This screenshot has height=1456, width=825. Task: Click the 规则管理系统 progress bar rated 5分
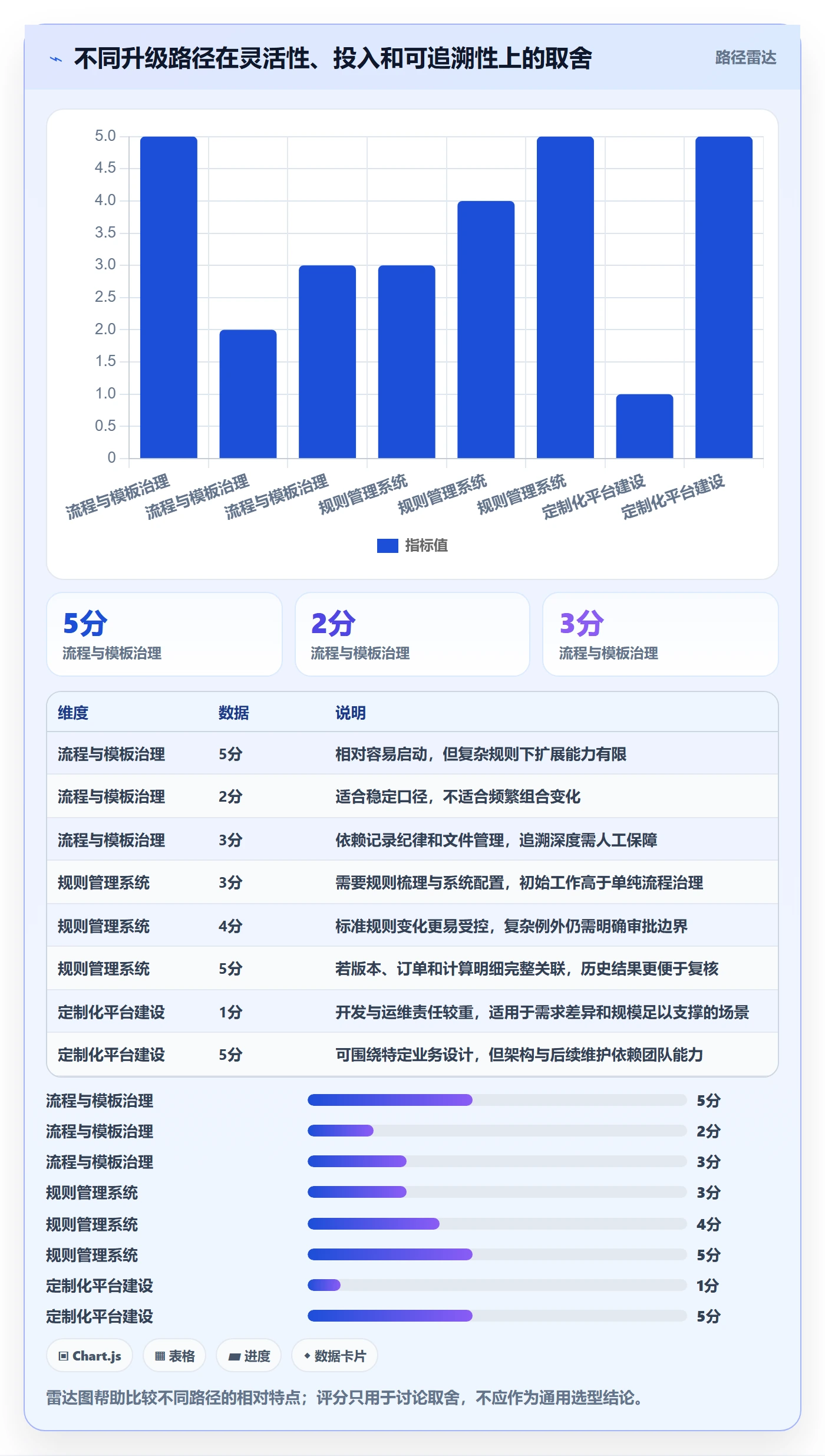tap(497, 1254)
